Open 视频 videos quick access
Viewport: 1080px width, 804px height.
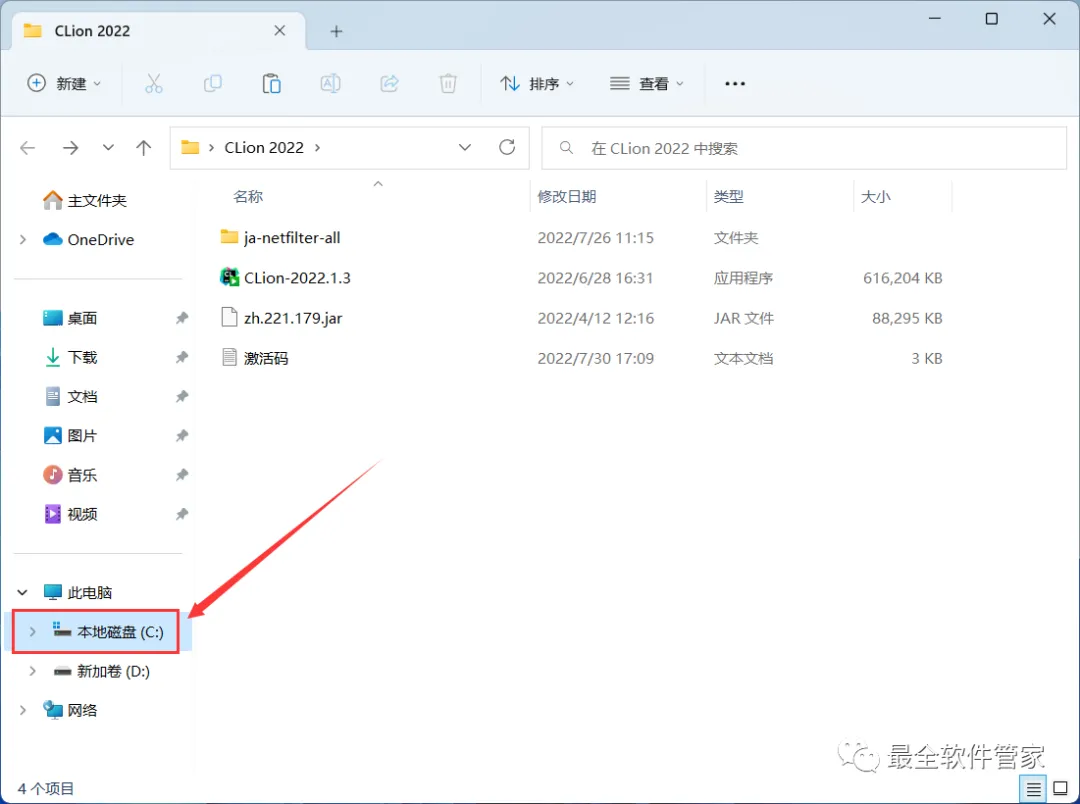point(70,515)
